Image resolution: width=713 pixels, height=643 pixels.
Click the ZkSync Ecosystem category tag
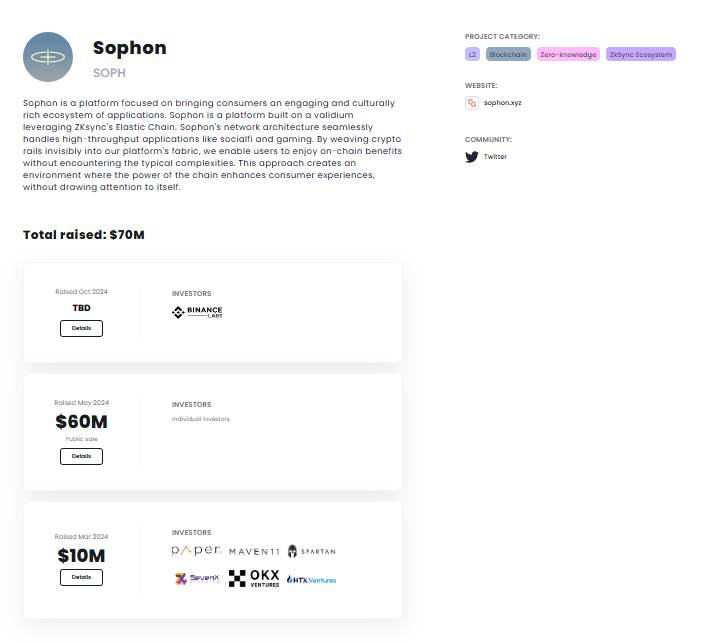[x=641, y=54]
